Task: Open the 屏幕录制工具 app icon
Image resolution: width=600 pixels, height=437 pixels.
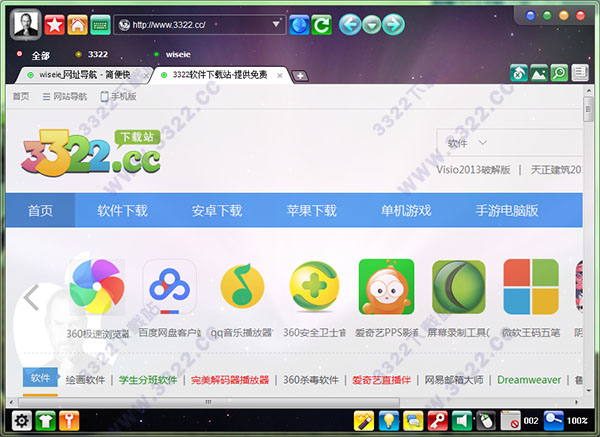Action: (x=459, y=287)
